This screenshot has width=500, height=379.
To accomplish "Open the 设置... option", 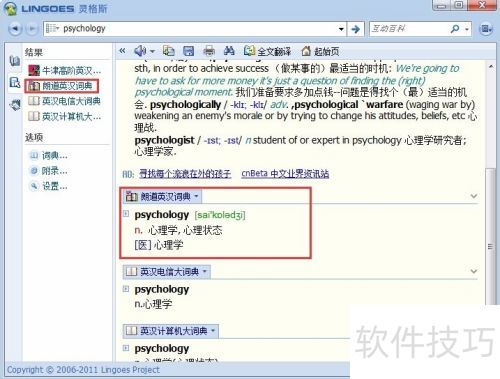I will (x=49, y=186).
